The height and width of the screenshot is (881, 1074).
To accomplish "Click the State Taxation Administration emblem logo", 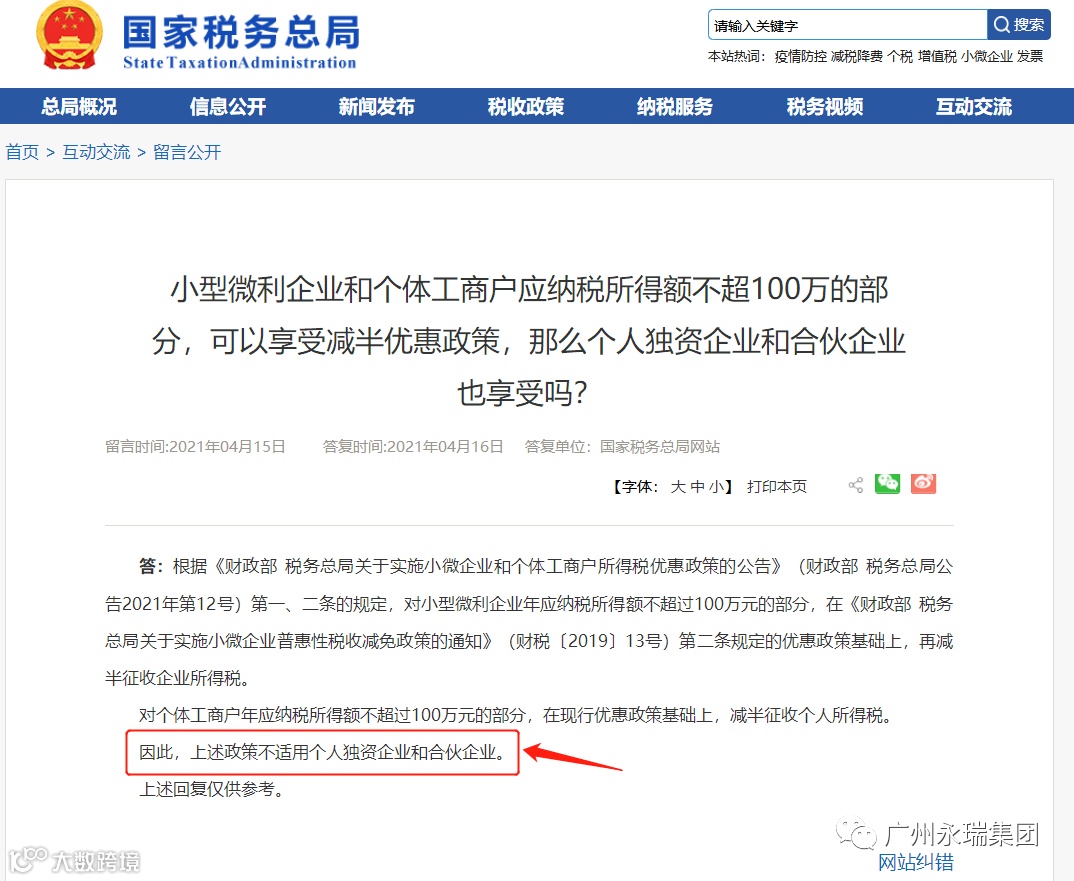I will pyautogui.click(x=69, y=34).
